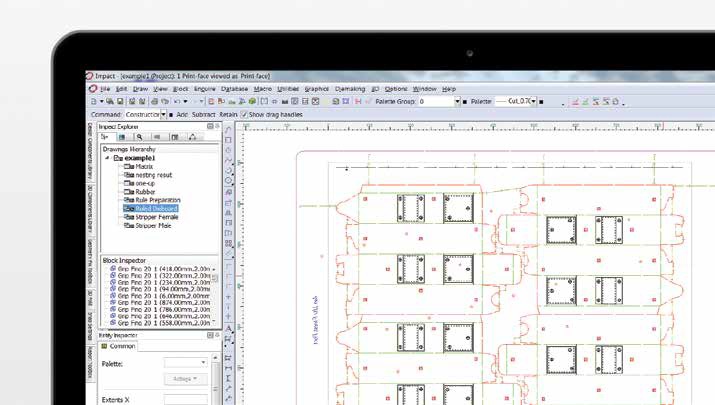Click the New document toolbar icon
The image size is (715, 405).
(93, 101)
